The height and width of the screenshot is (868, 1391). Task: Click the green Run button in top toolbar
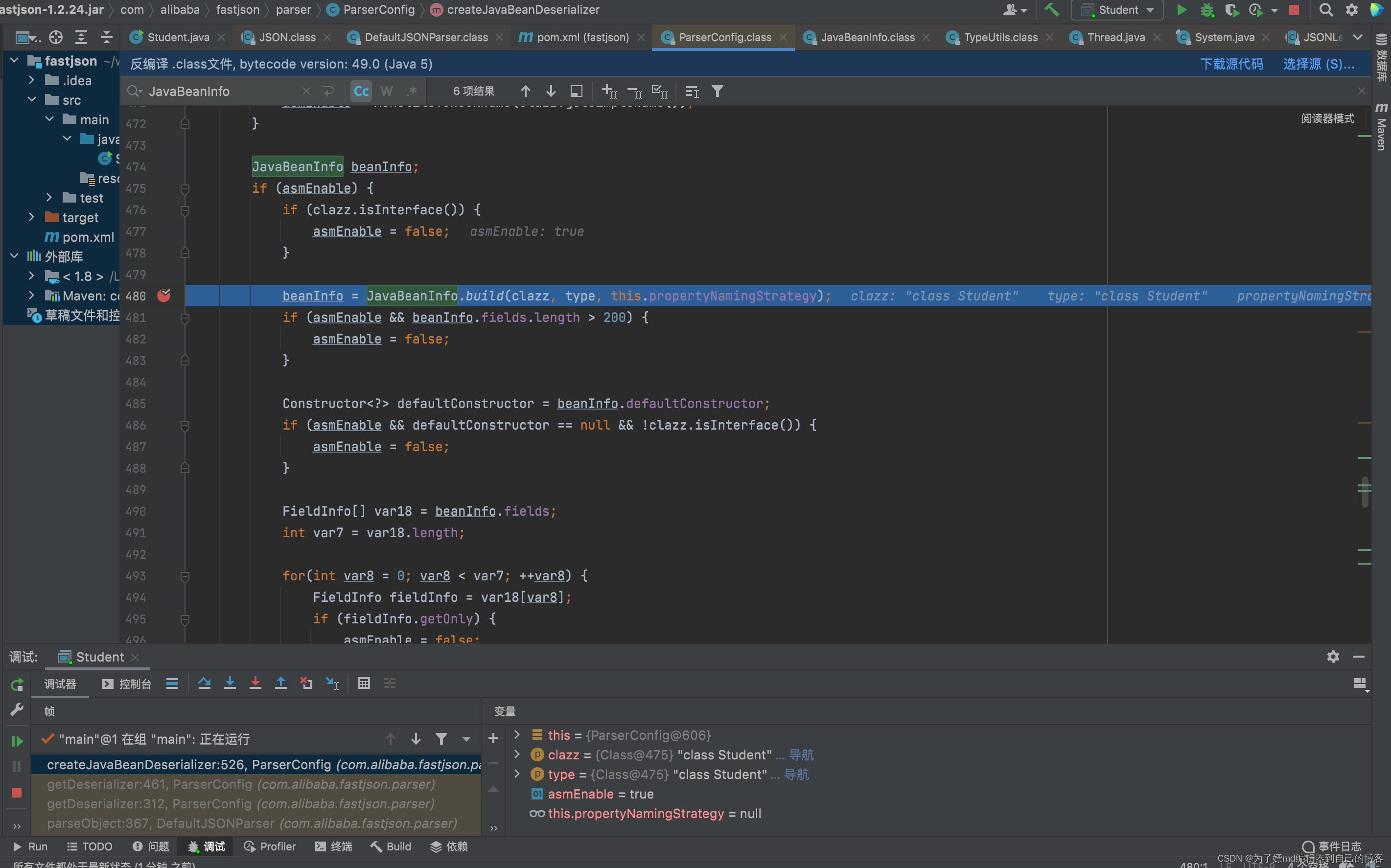[1182, 10]
